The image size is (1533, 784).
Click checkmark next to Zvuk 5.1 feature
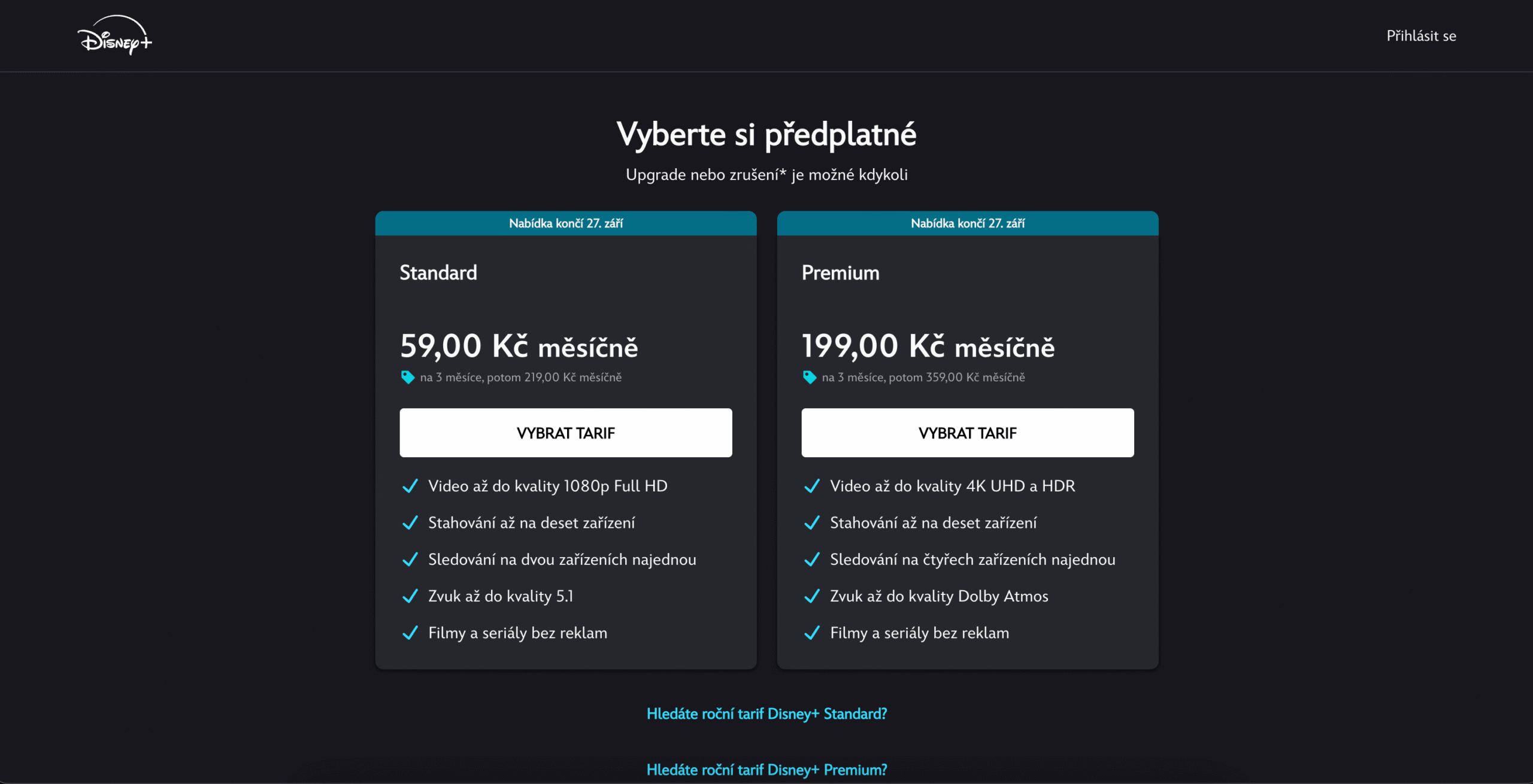(410, 596)
